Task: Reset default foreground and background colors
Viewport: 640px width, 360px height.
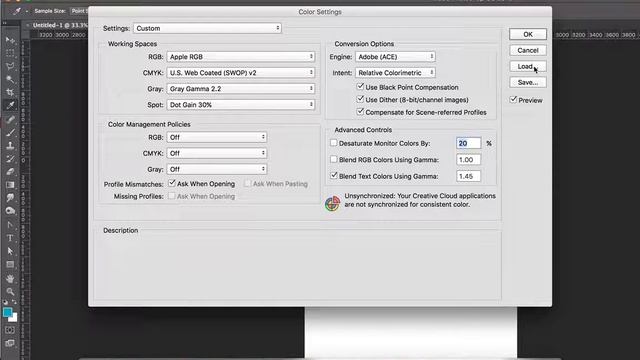Action: [5, 302]
